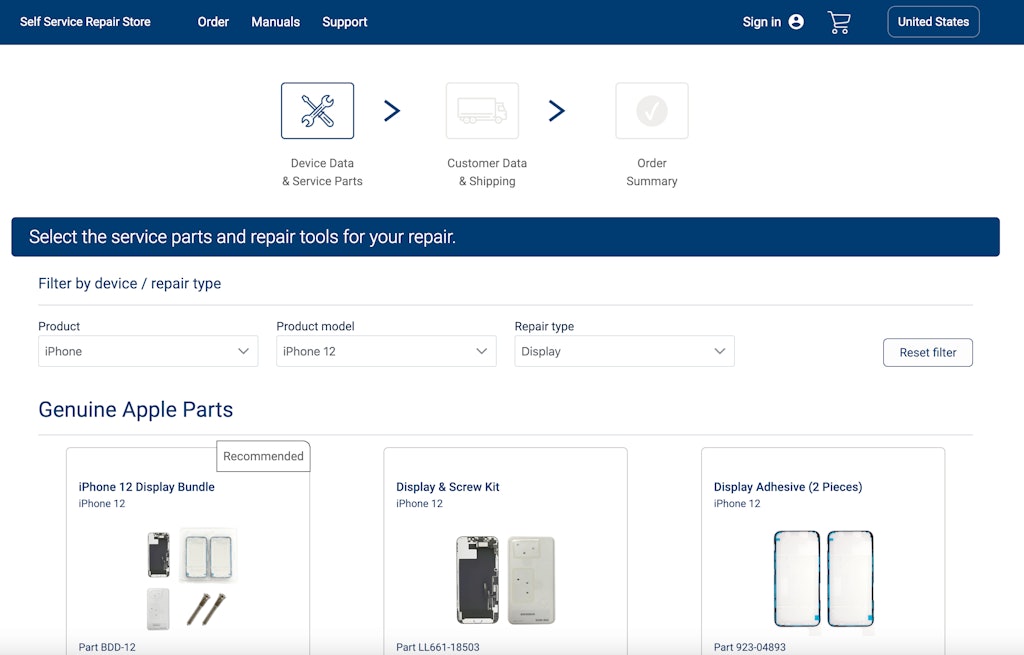Click the checkmark Order Summary step icon
1024x655 pixels.
pos(652,111)
